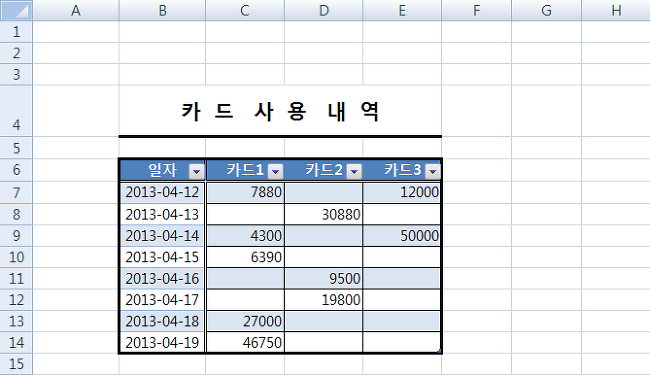
Task: Click the cell with value 9500
Action: [x=324, y=278]
